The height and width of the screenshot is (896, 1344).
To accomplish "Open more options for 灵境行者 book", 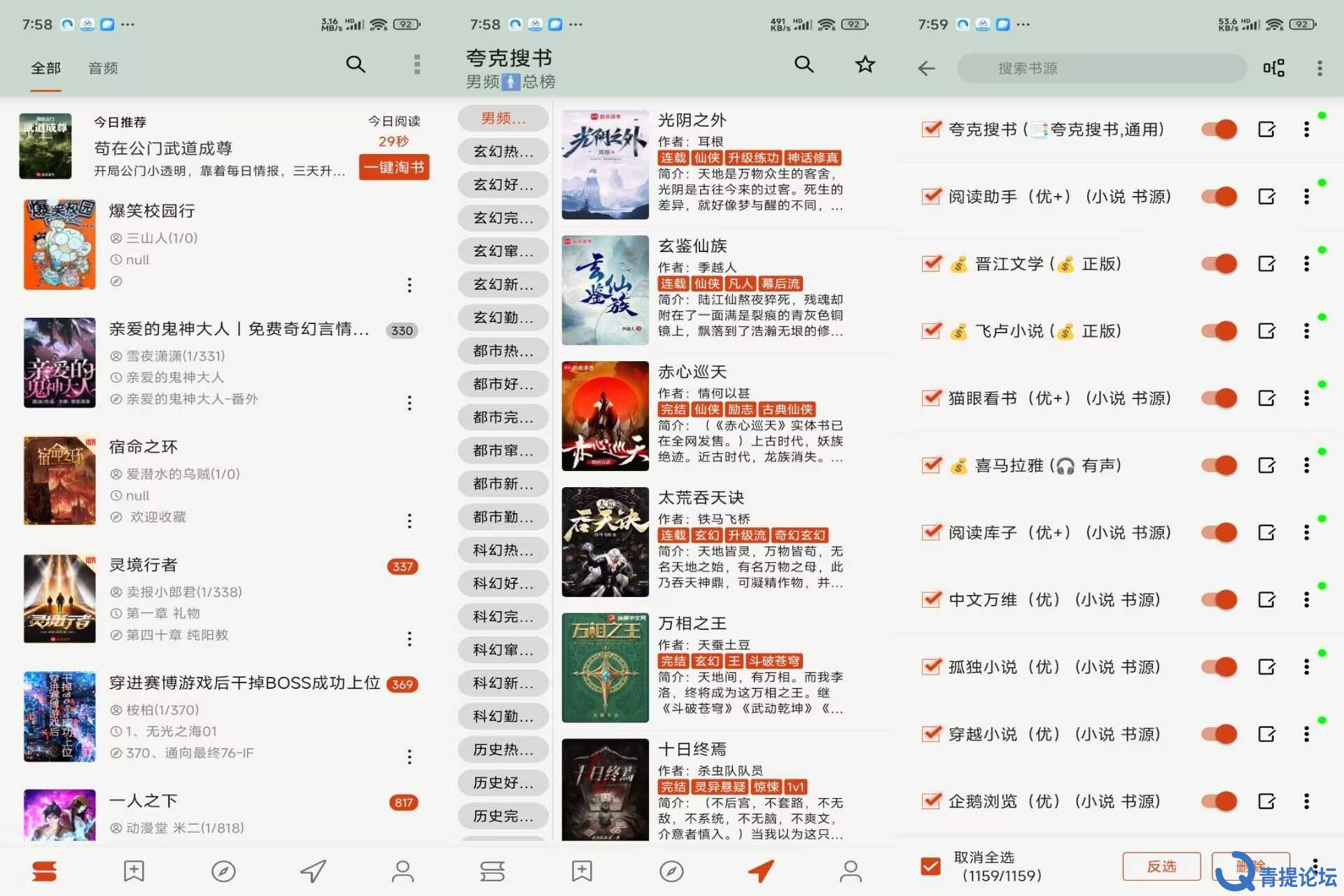I will point(409,639).
